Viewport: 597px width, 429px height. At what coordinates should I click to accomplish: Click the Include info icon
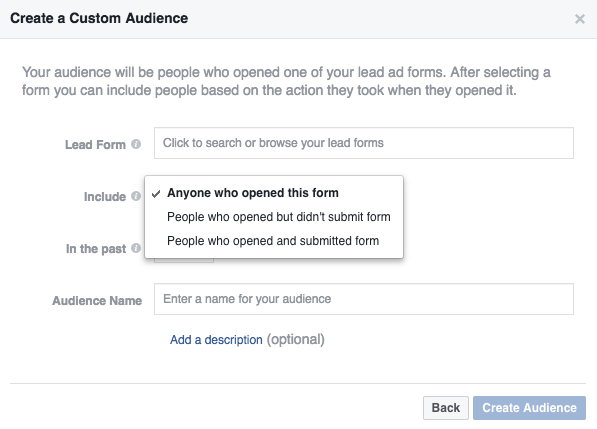136,196
